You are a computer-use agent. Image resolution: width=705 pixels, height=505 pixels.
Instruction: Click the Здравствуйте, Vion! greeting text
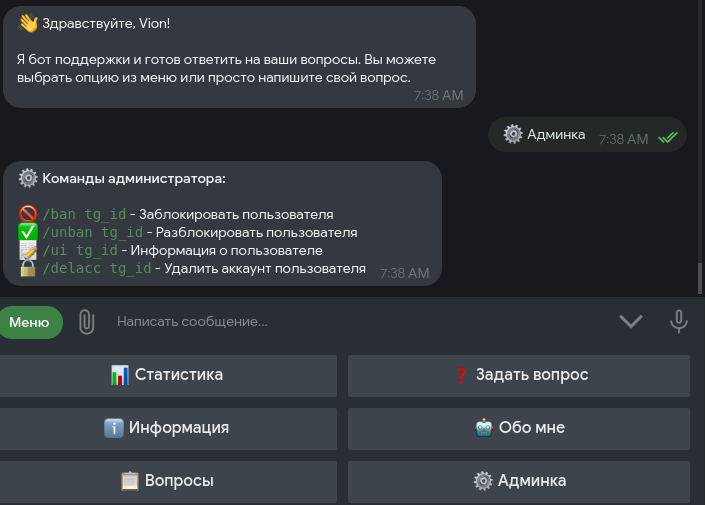click(106, 23)
